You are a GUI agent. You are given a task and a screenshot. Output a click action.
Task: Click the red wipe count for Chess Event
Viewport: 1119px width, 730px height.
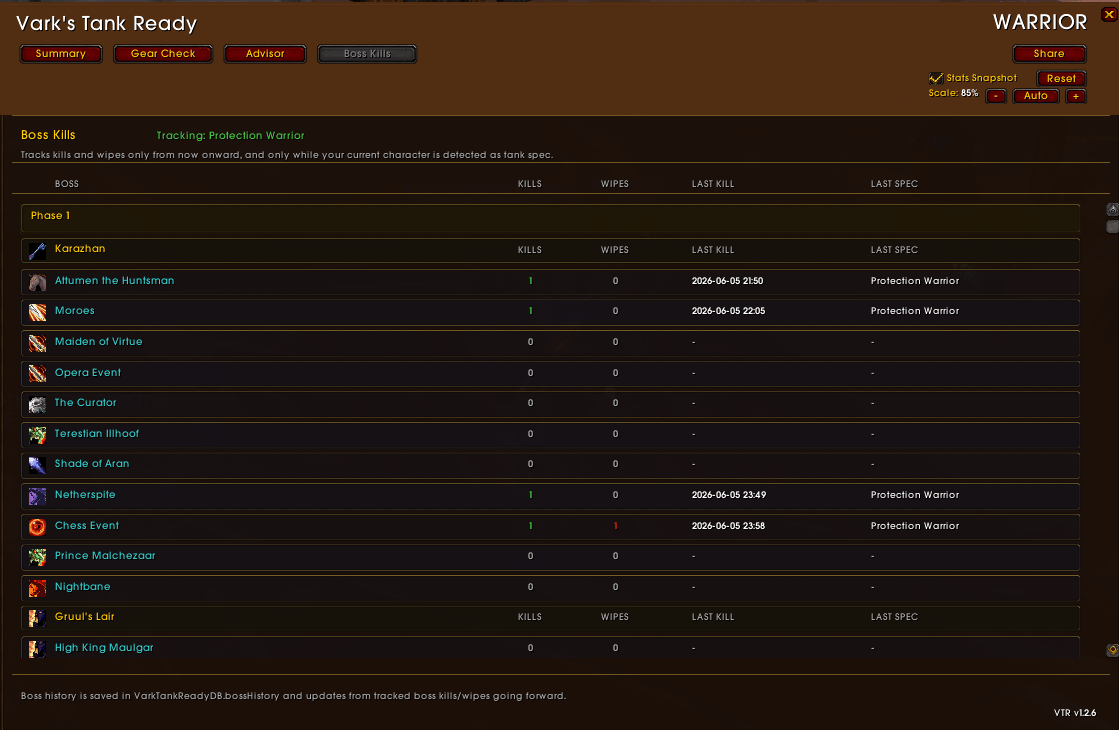coord(615,526)
